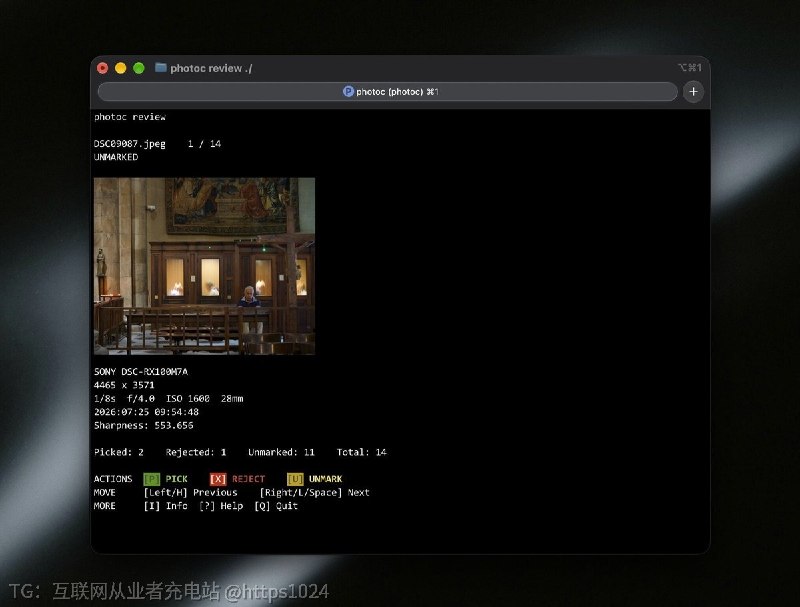
Task: Click the blue P icon in tab
Action: point(348,91)
